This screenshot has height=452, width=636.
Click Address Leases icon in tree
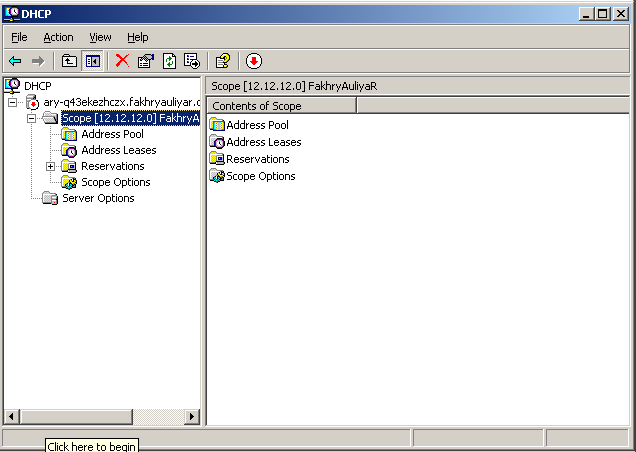click(x=69, y=150)
